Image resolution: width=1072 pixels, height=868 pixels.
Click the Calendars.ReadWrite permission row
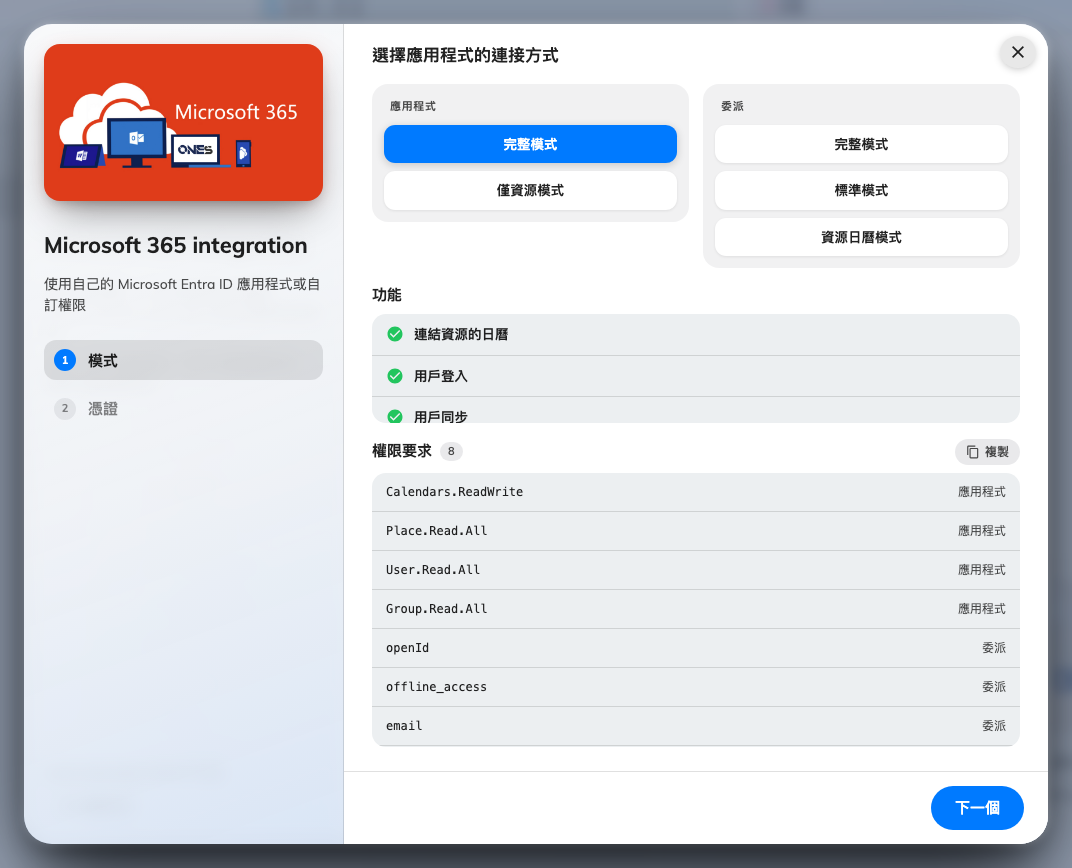[x=695, y=492]
